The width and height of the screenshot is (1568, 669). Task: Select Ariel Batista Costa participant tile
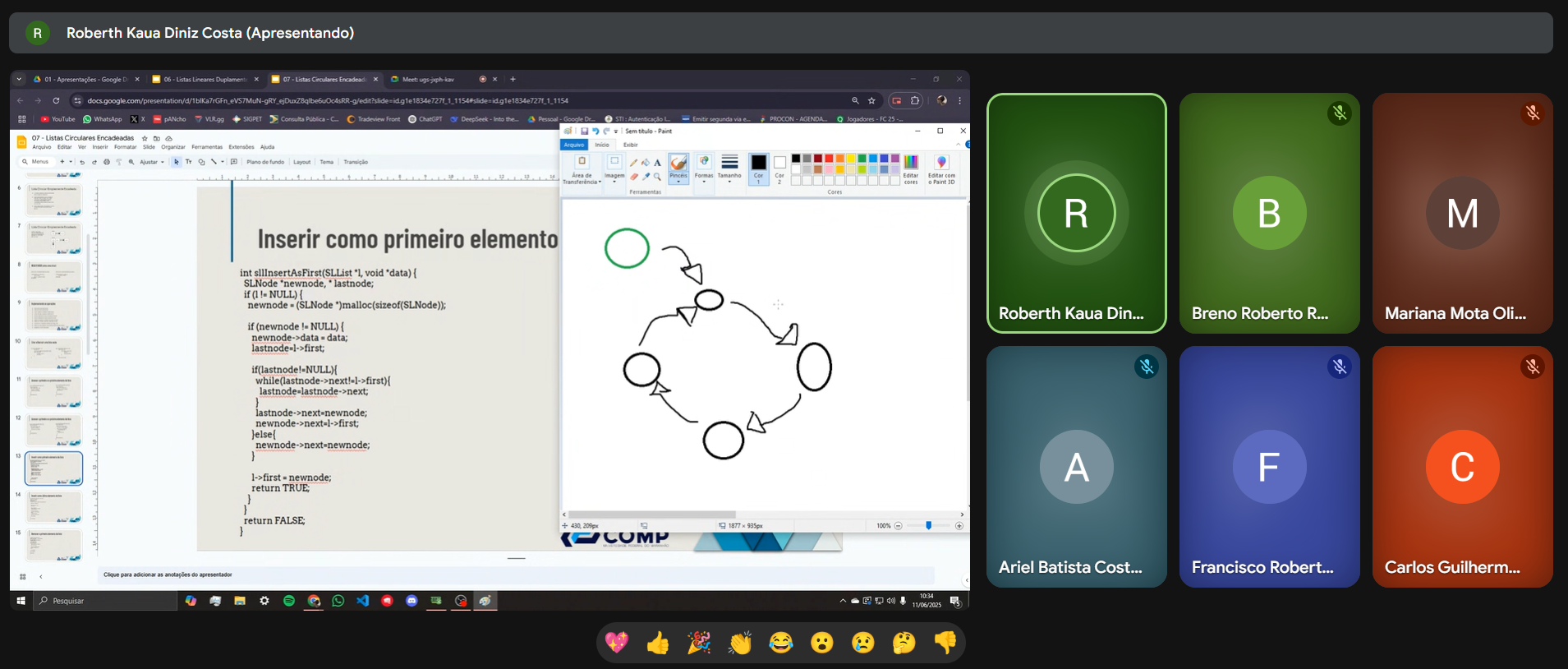(1076, 467)
